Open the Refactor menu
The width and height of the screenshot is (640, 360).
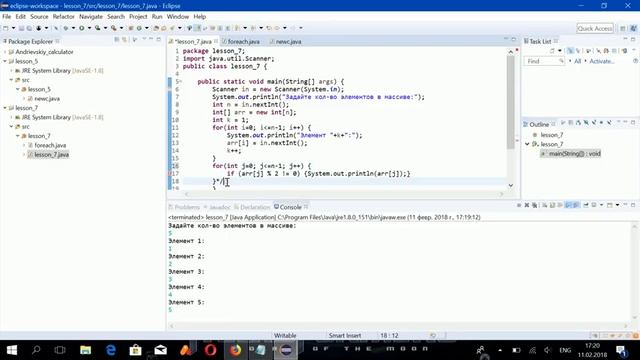click(63, 17)
